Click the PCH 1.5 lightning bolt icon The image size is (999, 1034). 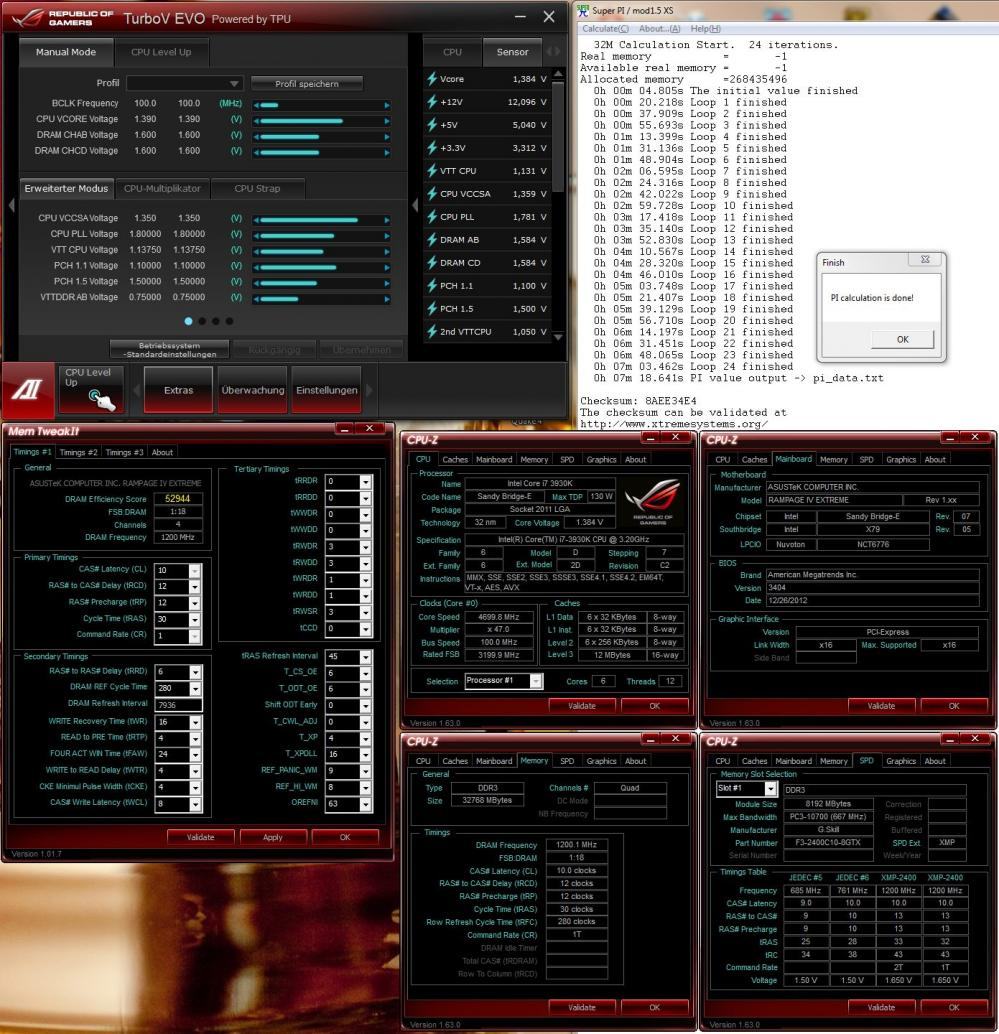tap(432, 309)
